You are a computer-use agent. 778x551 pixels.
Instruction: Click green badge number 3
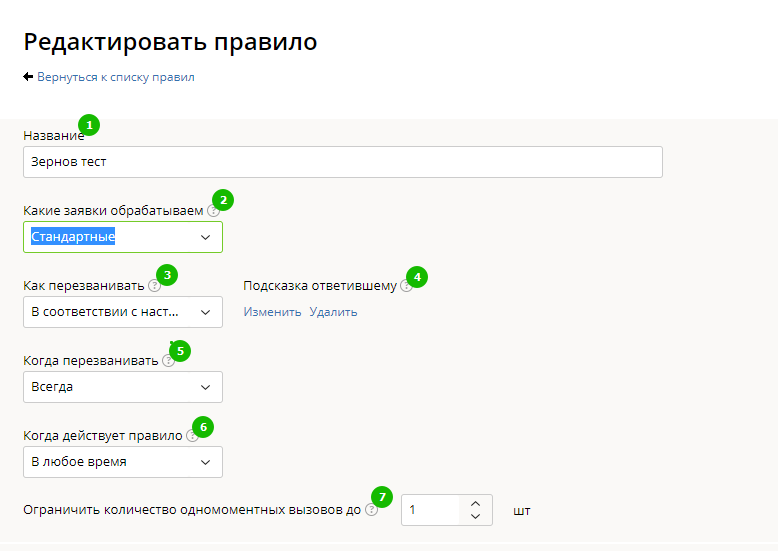pyautogui.click(x=168, y=274)
